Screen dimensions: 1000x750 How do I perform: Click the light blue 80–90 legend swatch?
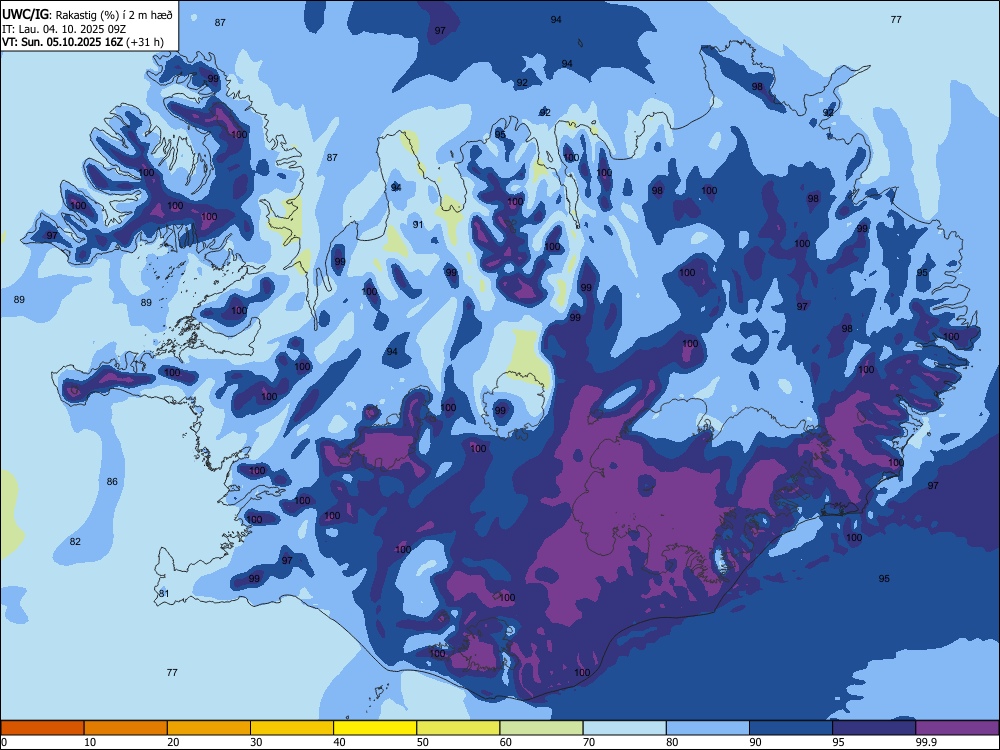pyautogui.click(x=708, y=728)
